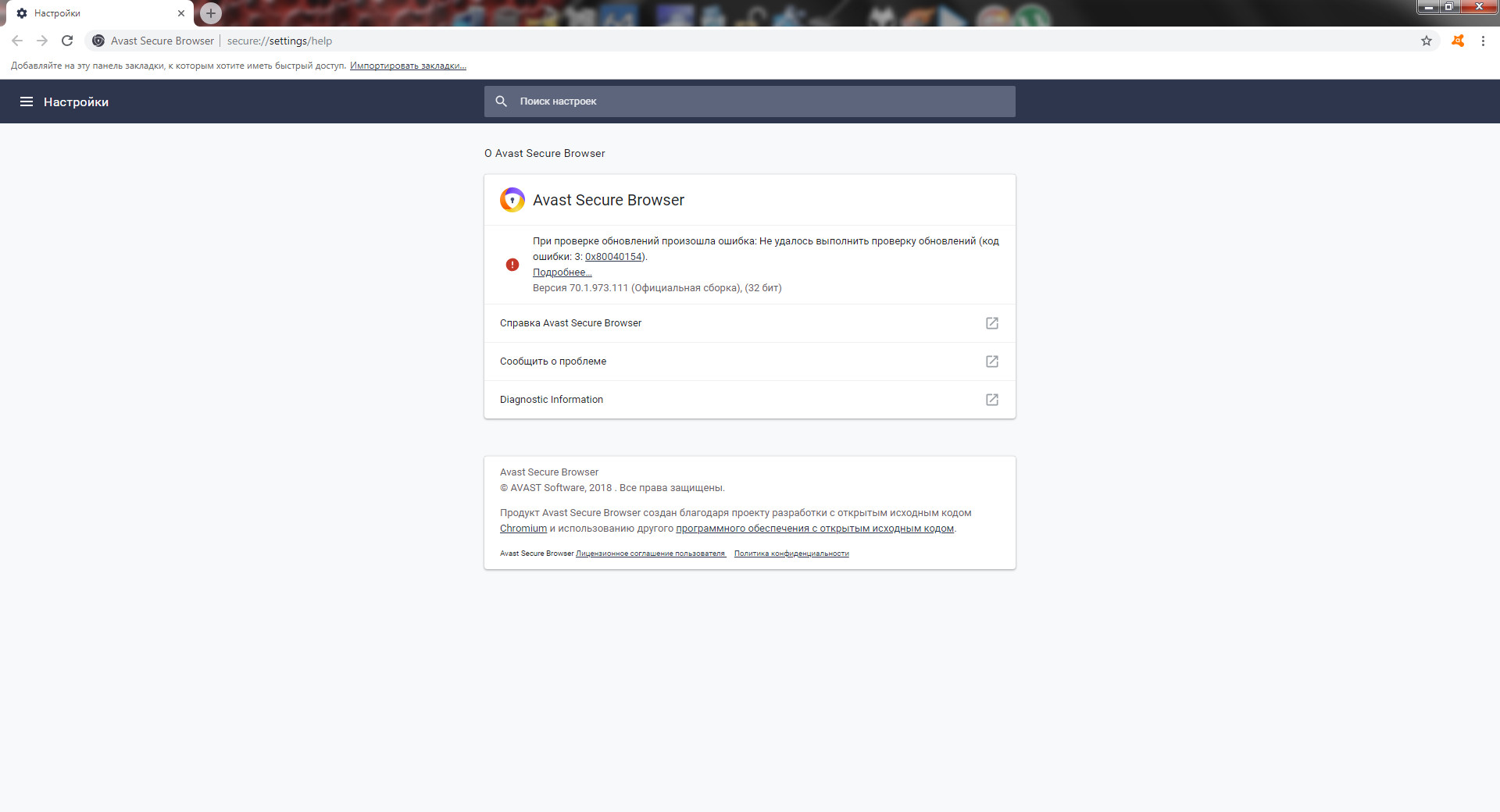Open a new tab with plus button
Viewport: 1500px width, 812px height.
211,13
